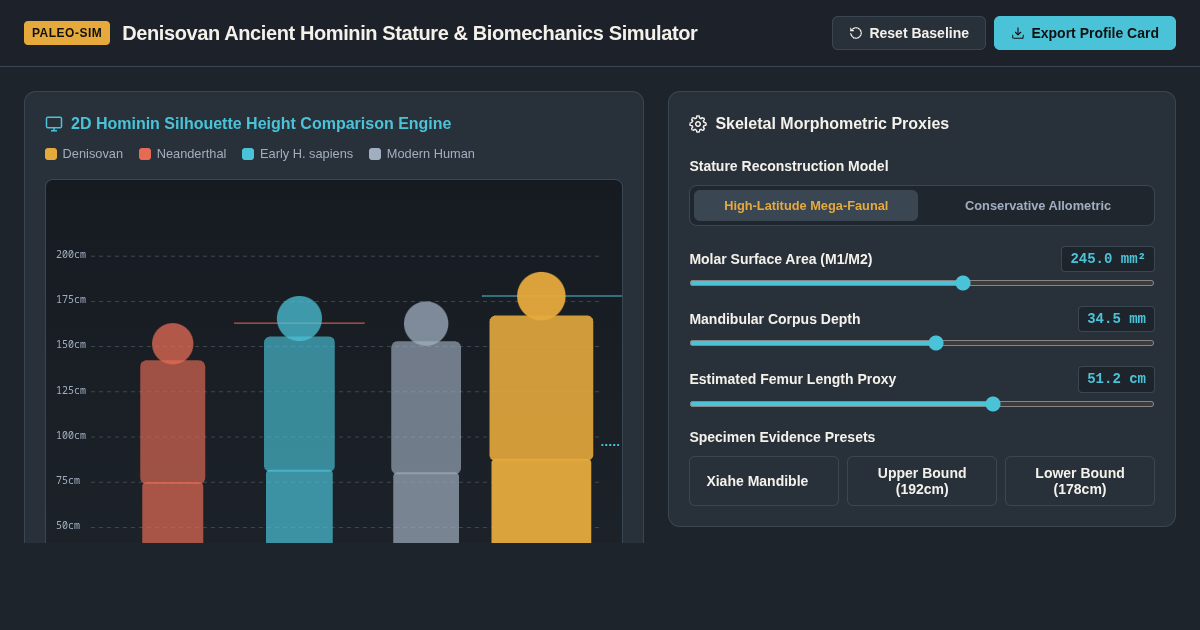
Task: Apply the Upper Bound (192cm) preset
Action: pyautogui.click(x=922, y=481)
